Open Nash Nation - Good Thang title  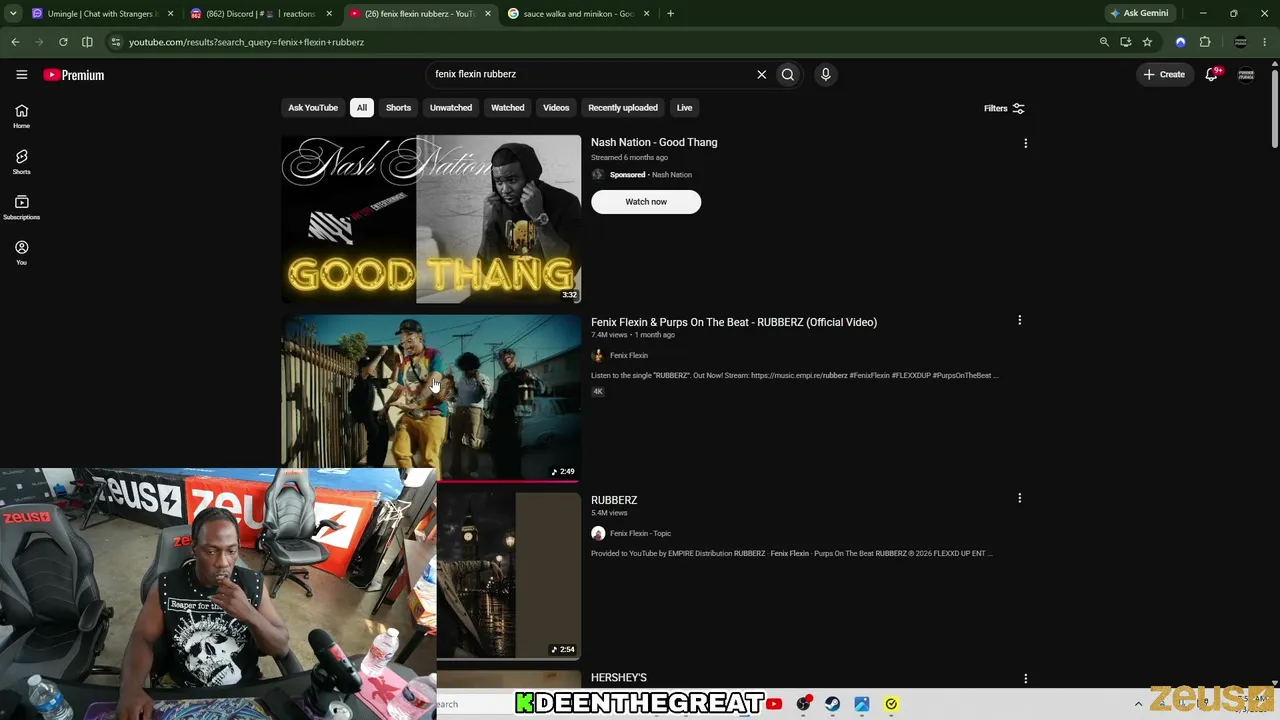654,142
